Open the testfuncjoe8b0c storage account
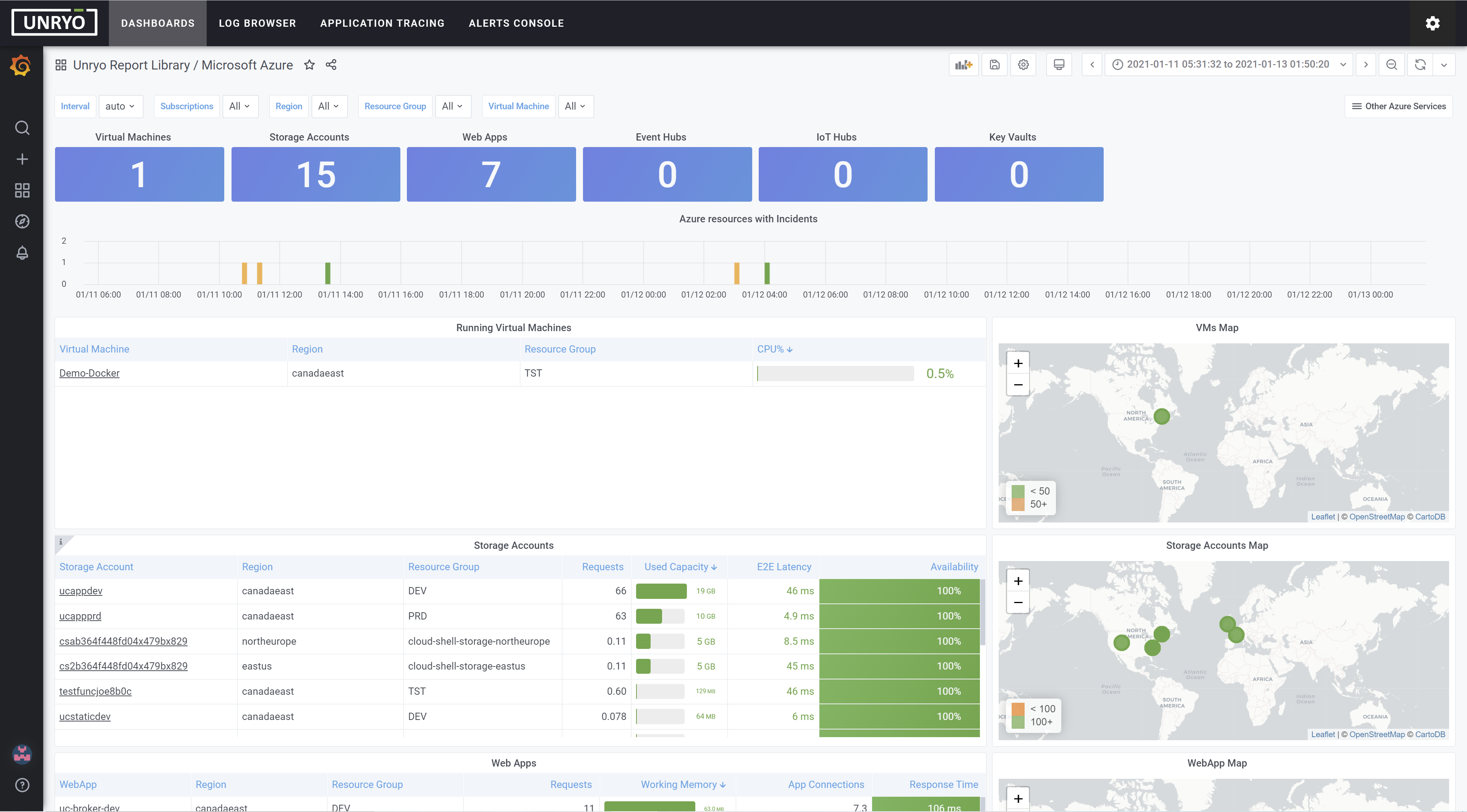 tap(95, 691)
